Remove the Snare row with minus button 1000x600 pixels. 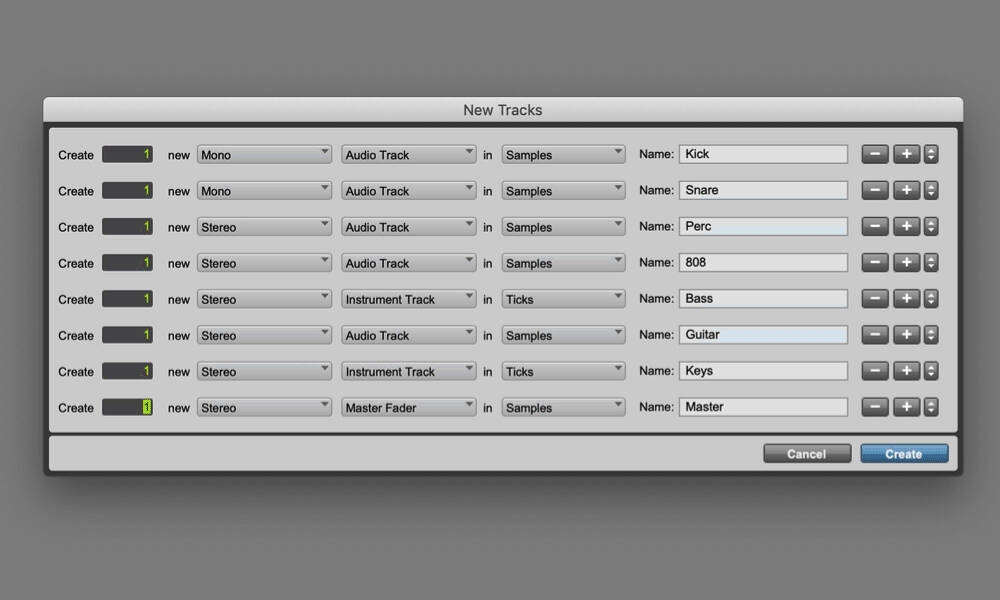click(x=875, y=190)
